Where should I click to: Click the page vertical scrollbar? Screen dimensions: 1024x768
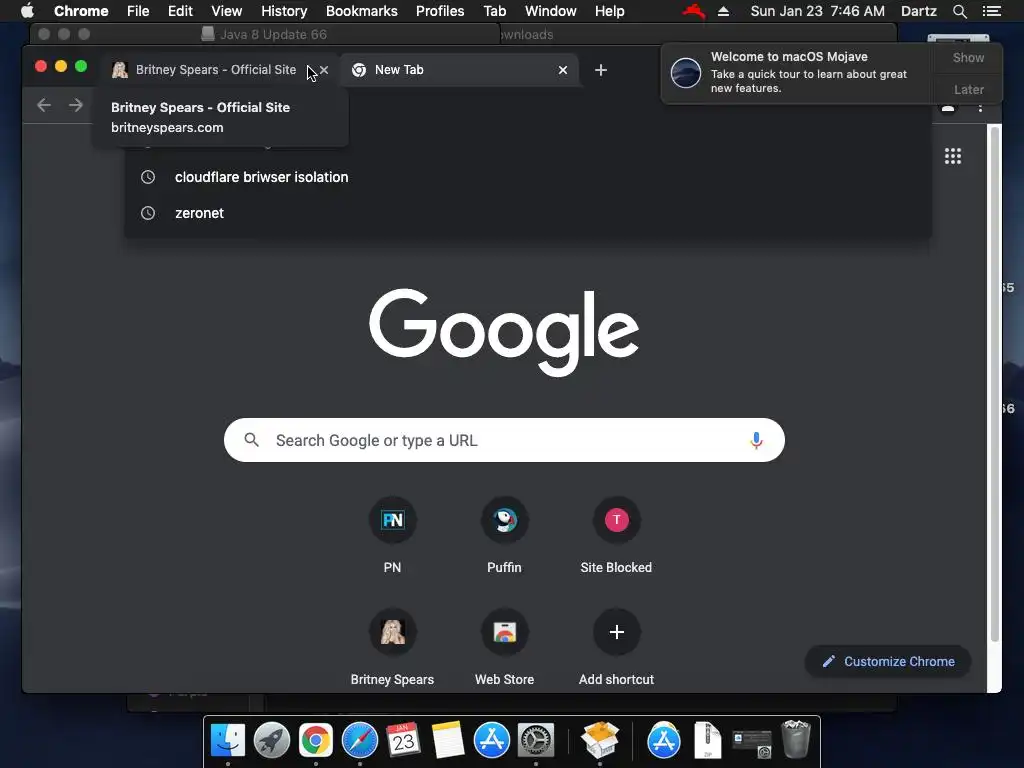tap(995, 385)
